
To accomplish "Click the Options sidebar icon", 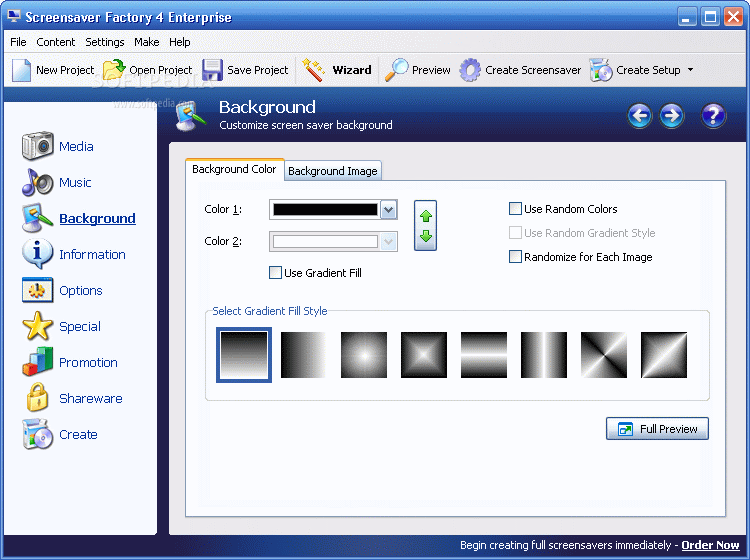I will (x=37, y=290).
